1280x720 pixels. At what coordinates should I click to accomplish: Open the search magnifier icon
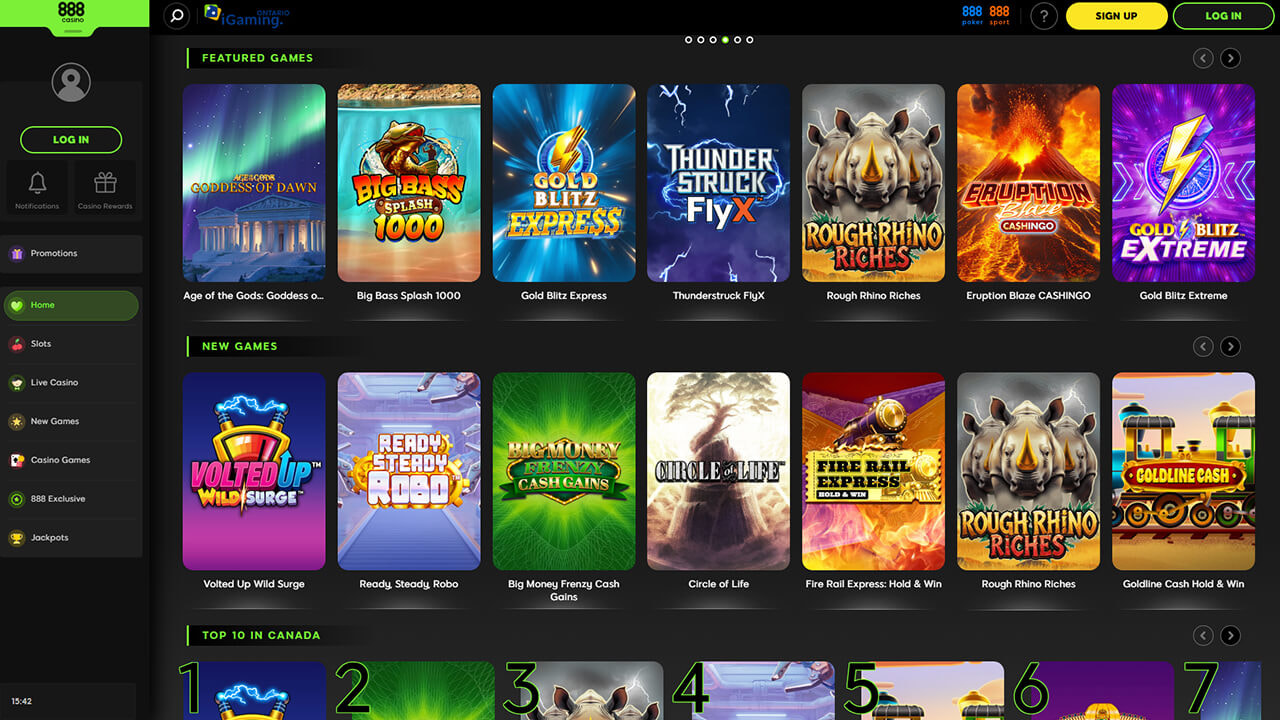pyautogui.click(x=176, y=16)
